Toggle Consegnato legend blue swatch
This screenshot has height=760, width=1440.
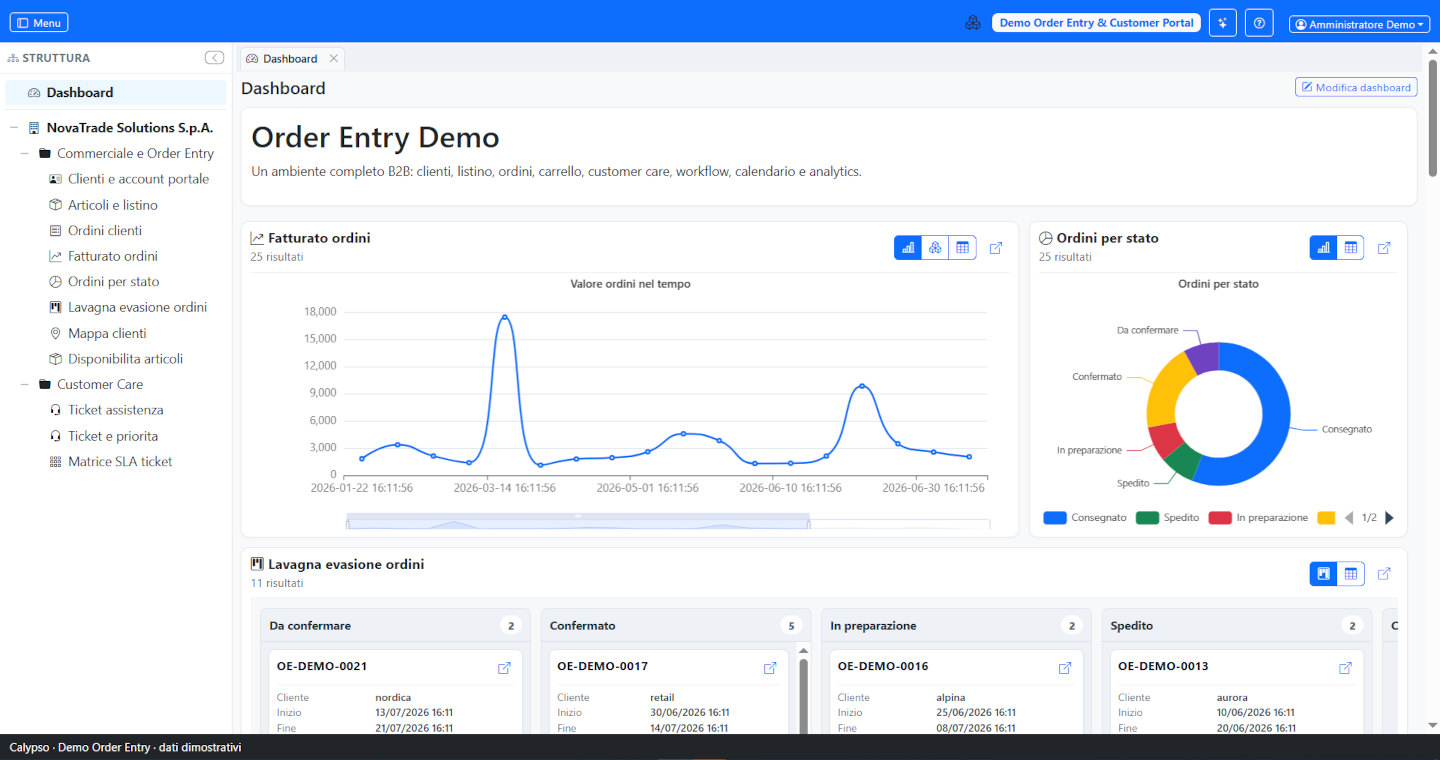(x=1055, y=518)
